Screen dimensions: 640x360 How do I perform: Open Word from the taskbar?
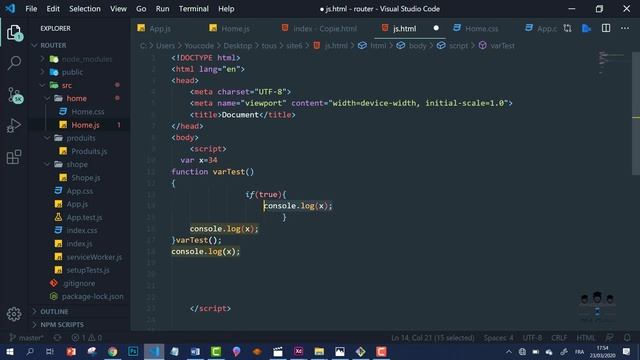[195, 351]
